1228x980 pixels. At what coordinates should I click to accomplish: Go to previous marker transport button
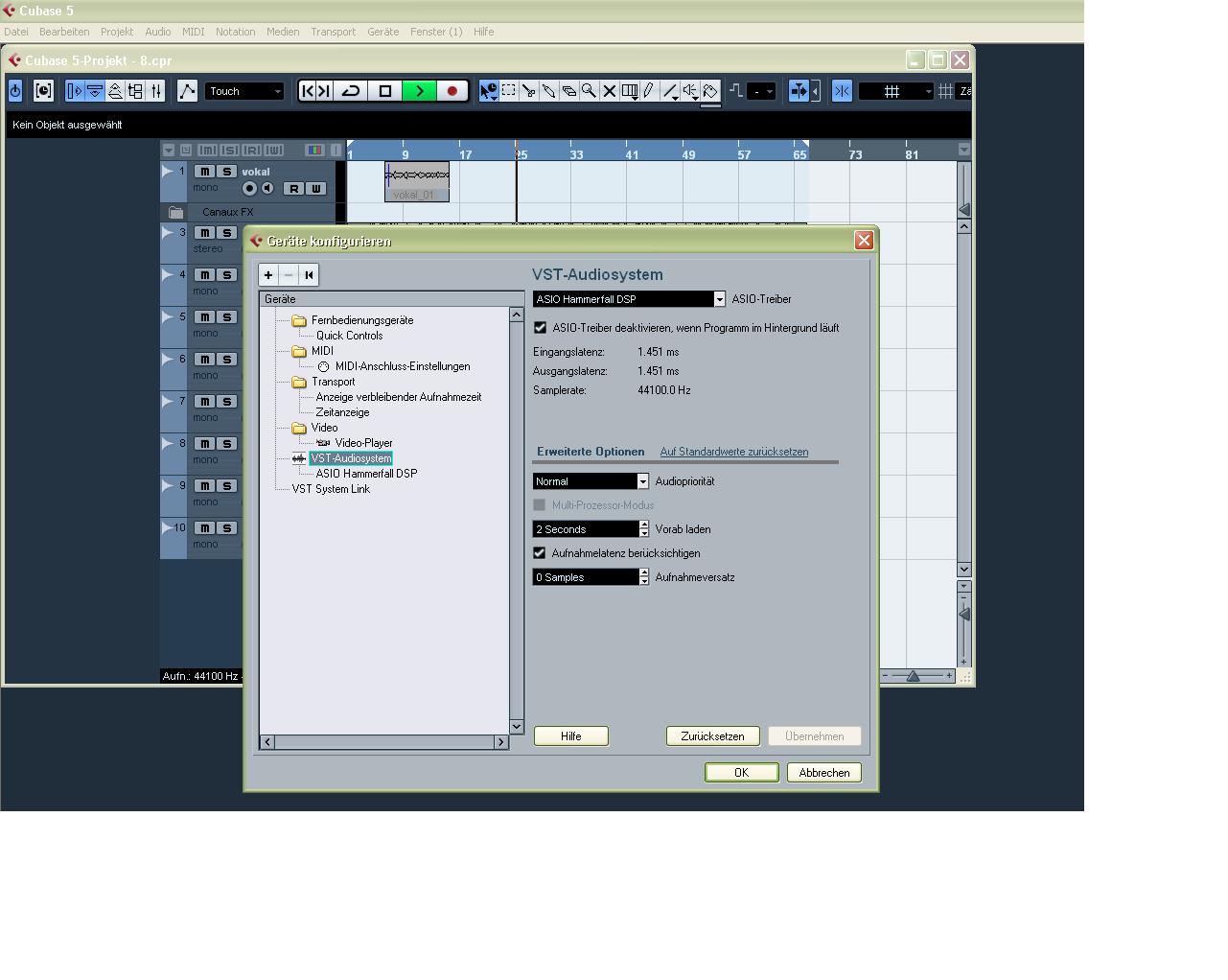[x=307, y=91]
